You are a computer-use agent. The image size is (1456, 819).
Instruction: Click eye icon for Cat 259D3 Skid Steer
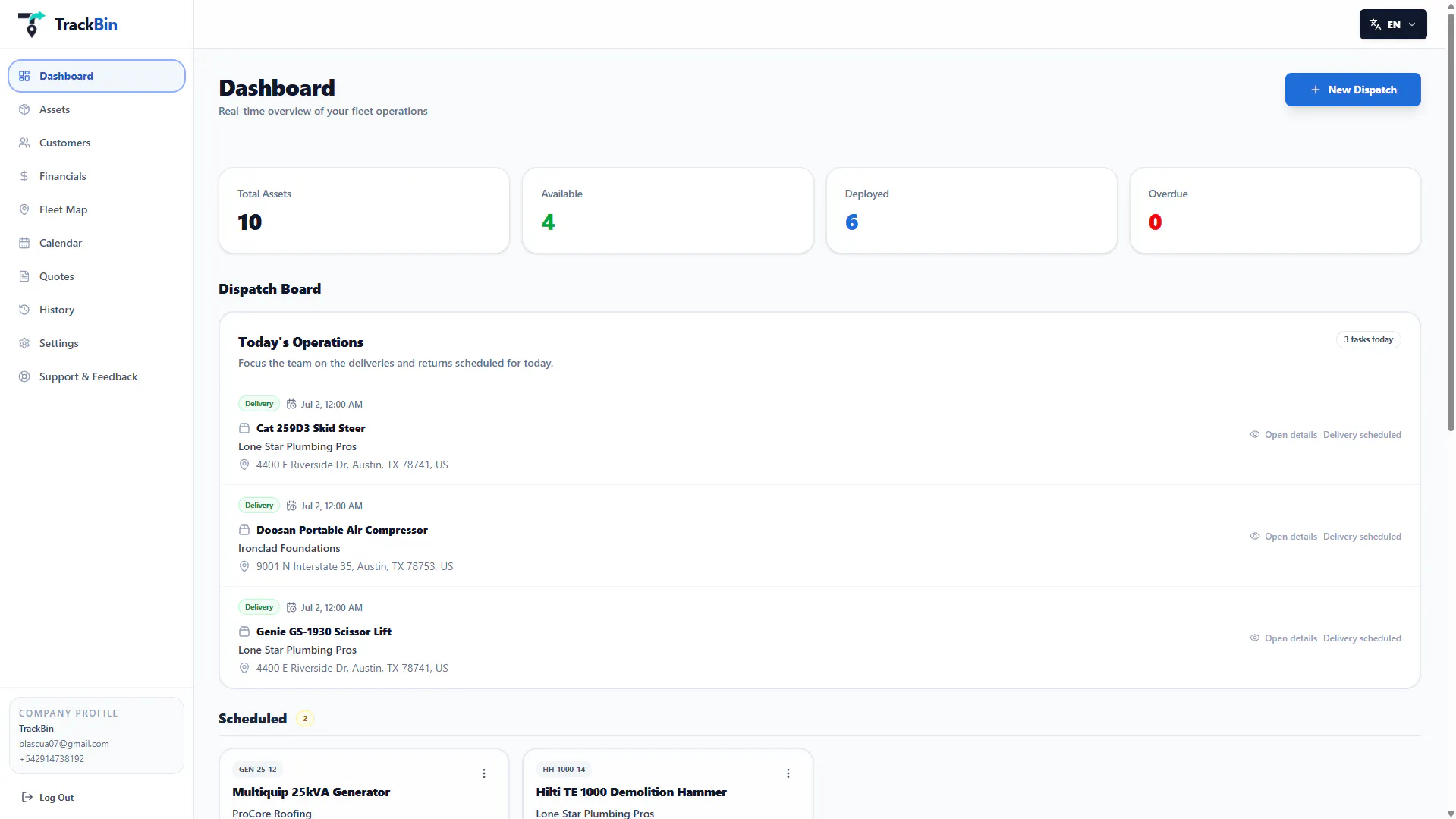[x=1255, y=435]
